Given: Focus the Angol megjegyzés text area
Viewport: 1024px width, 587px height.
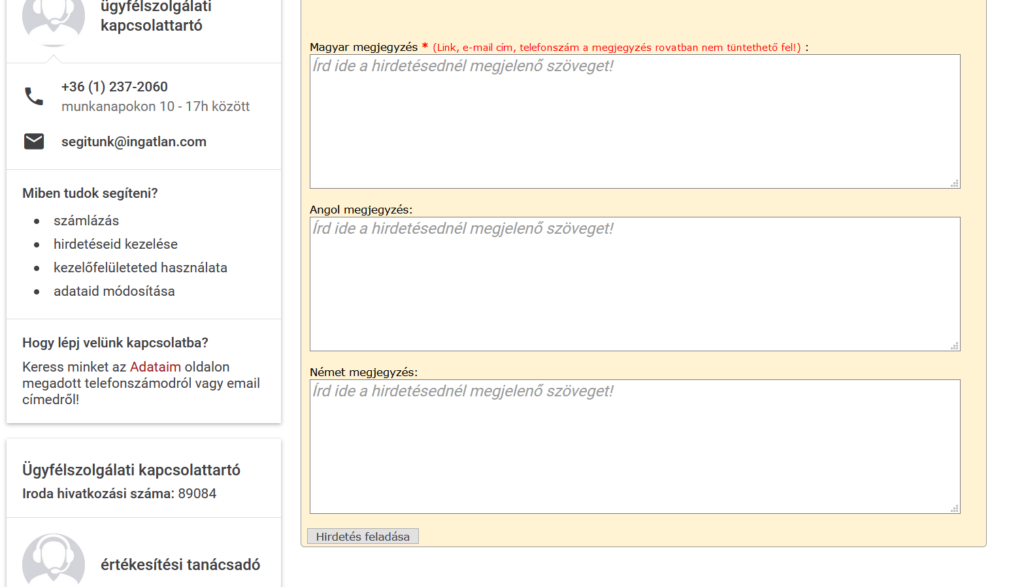Looking at the screenshot, I should [x=634, y=284].
